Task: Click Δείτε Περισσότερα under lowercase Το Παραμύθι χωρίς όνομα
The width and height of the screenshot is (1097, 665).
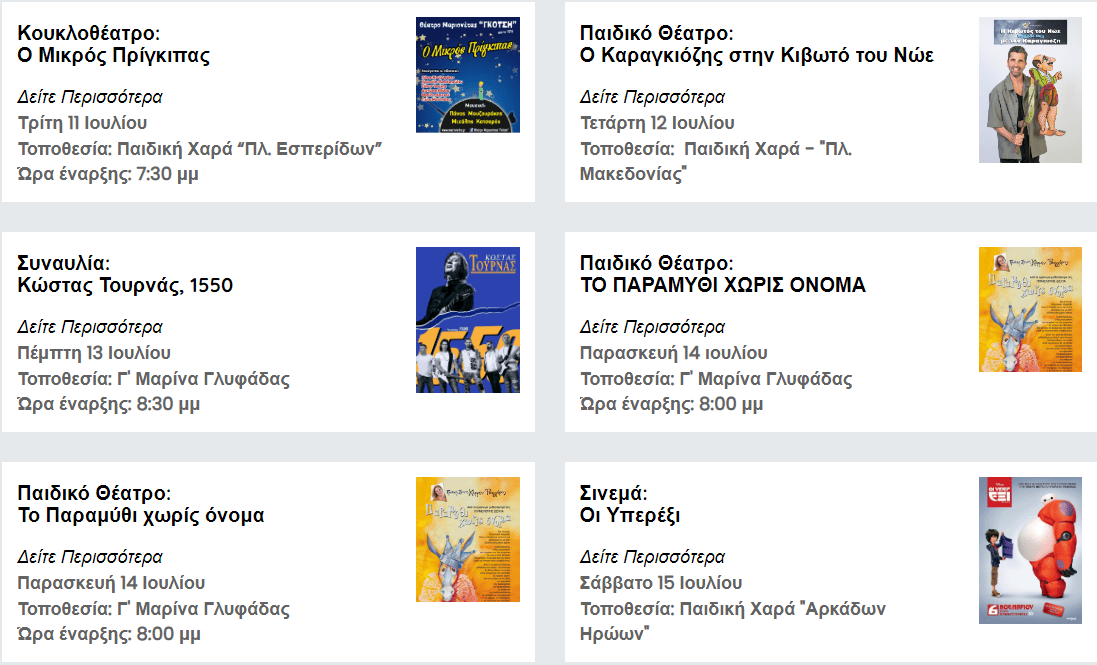Action: (x=90, y=557)
